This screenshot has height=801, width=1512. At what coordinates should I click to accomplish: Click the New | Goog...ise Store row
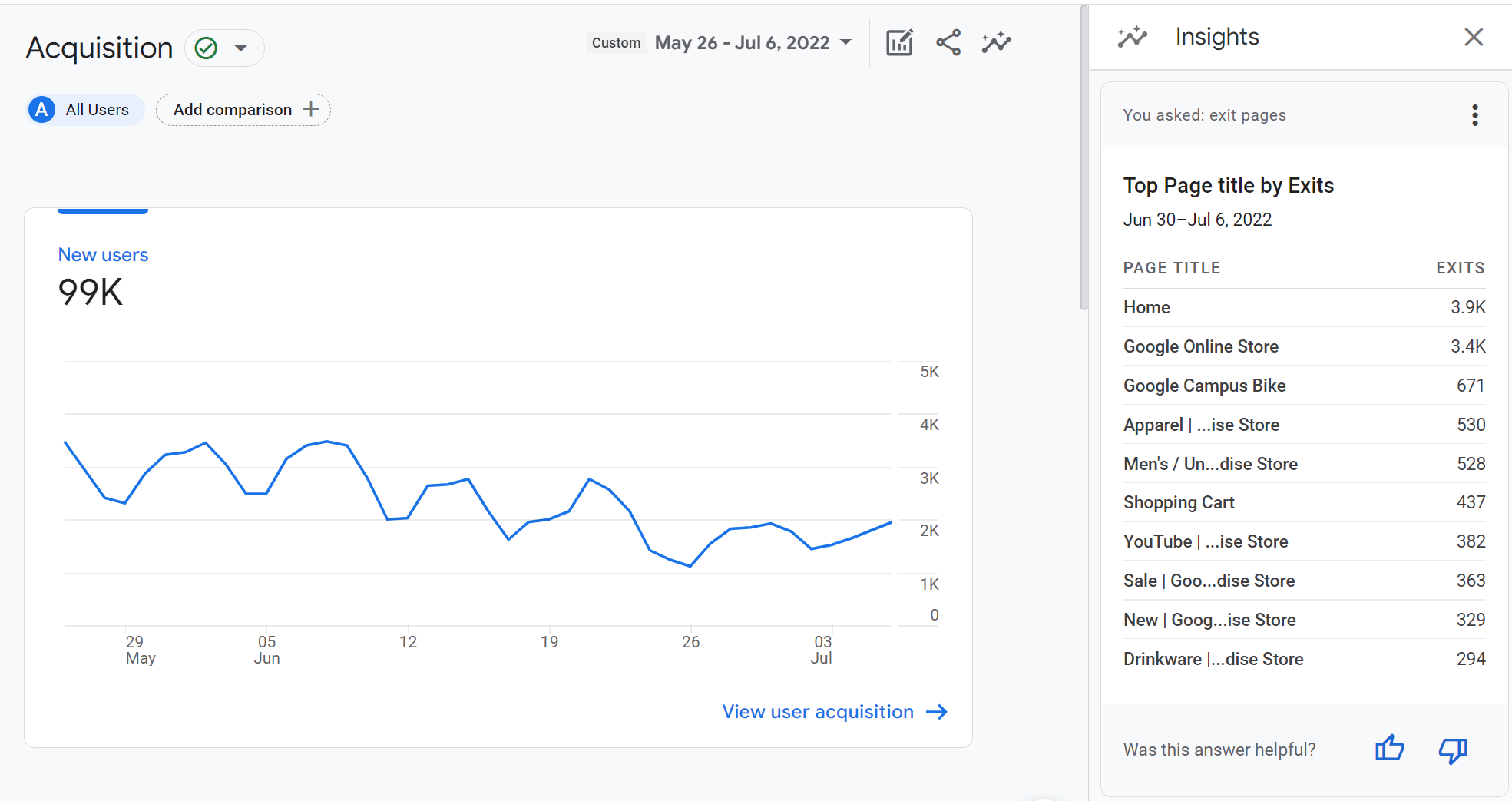pos(1304,620)
